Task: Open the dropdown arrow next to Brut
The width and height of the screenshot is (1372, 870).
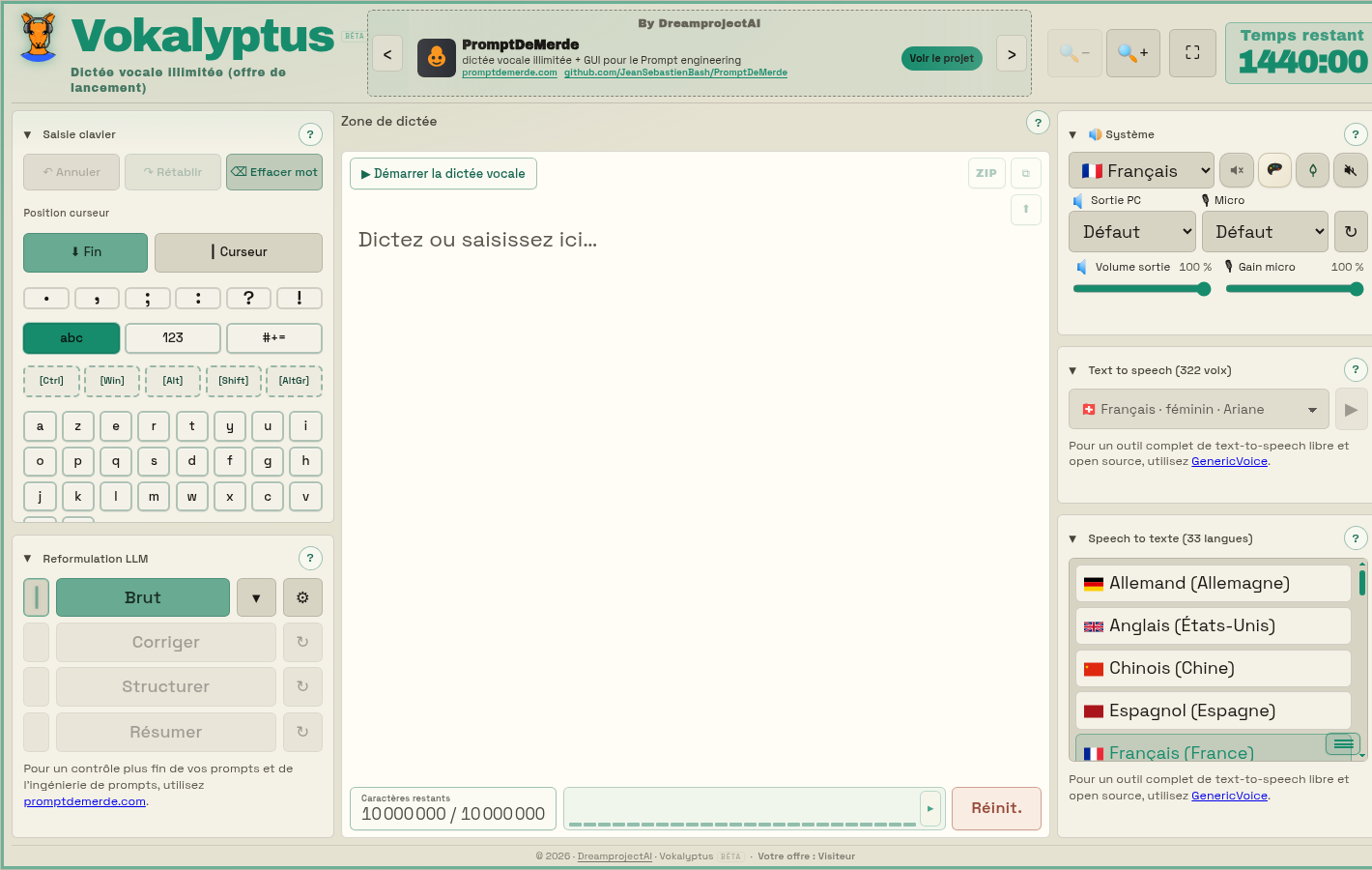Action: point(256,597)
